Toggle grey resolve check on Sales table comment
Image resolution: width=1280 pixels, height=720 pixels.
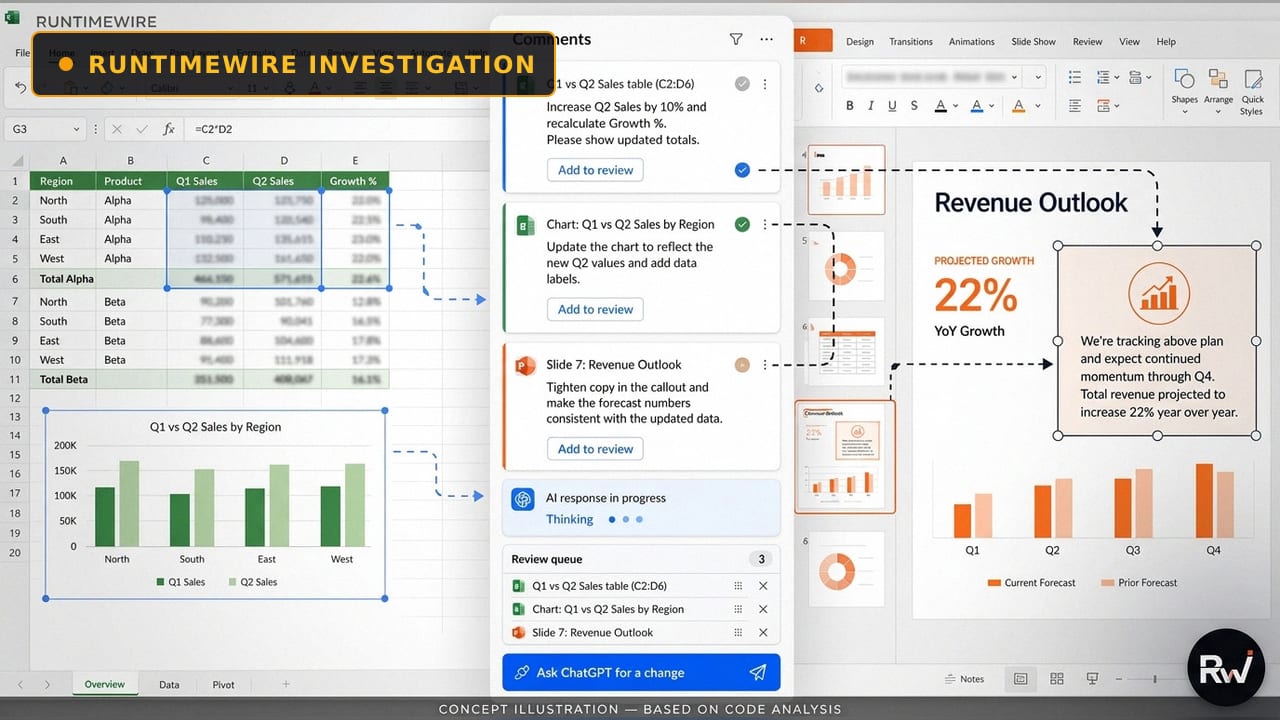[742, 85]
